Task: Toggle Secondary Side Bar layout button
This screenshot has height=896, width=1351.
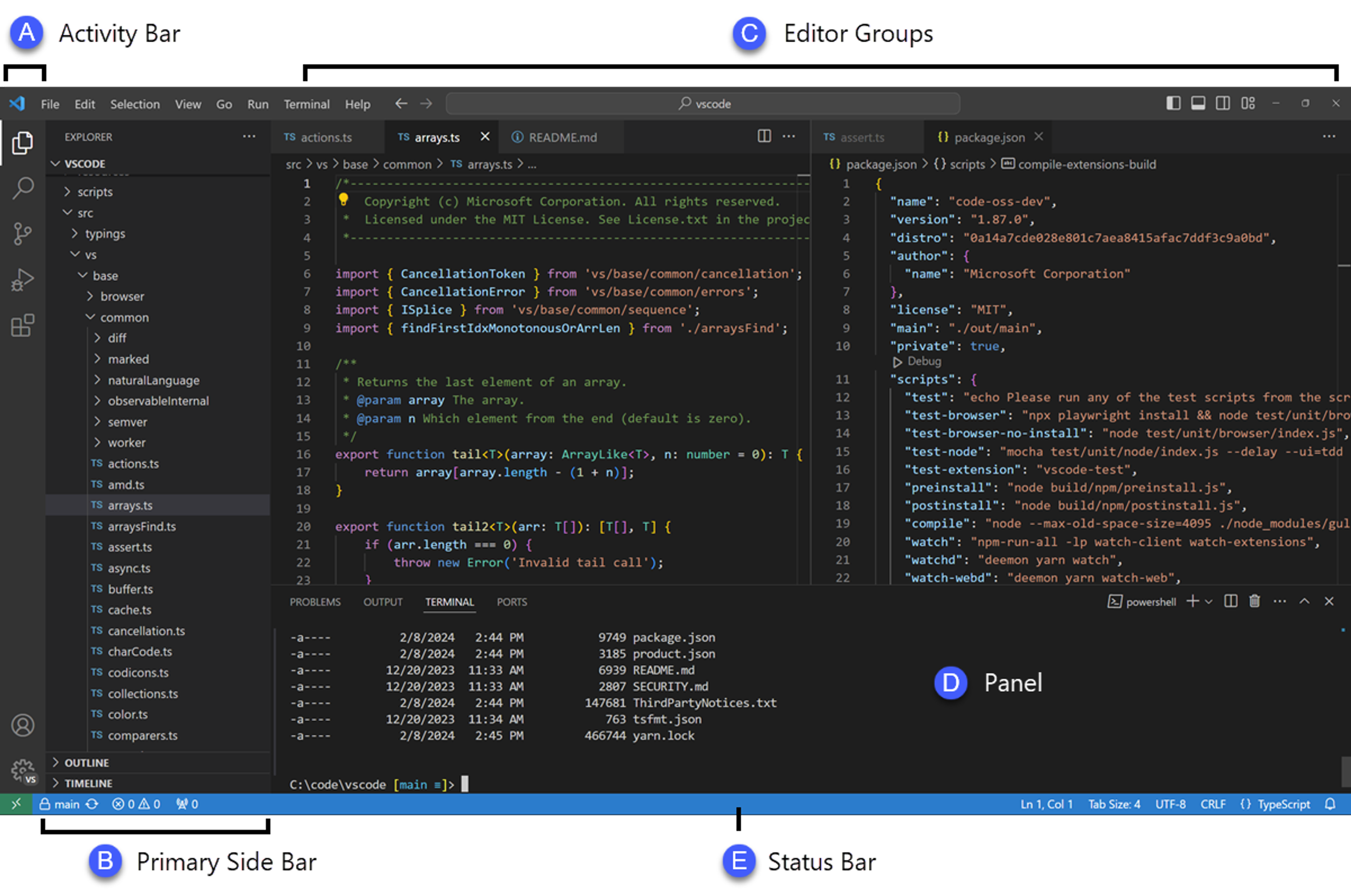Action: [1223, 103]
